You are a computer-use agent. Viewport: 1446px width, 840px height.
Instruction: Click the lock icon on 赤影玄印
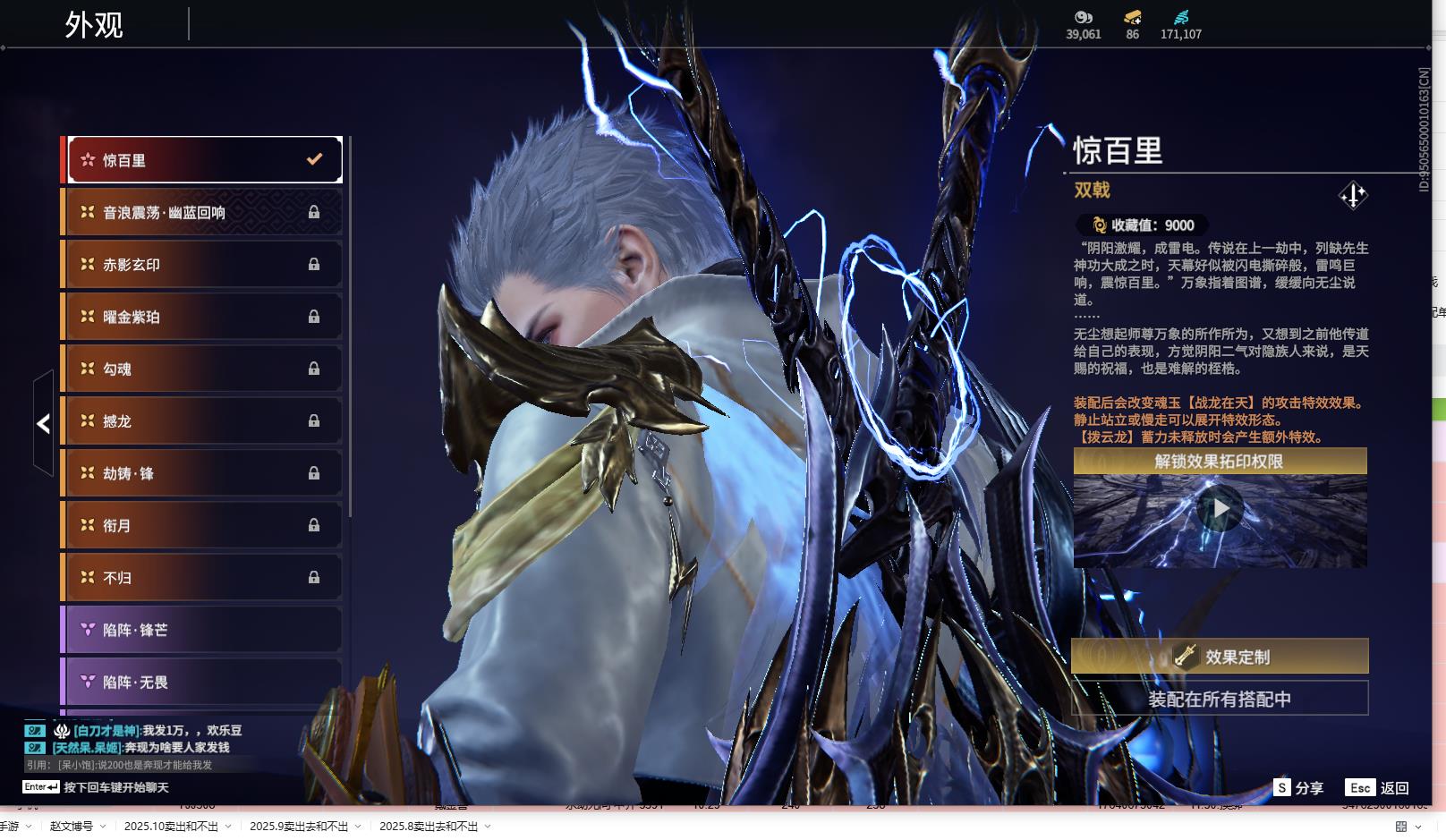(x=314, y=265)
